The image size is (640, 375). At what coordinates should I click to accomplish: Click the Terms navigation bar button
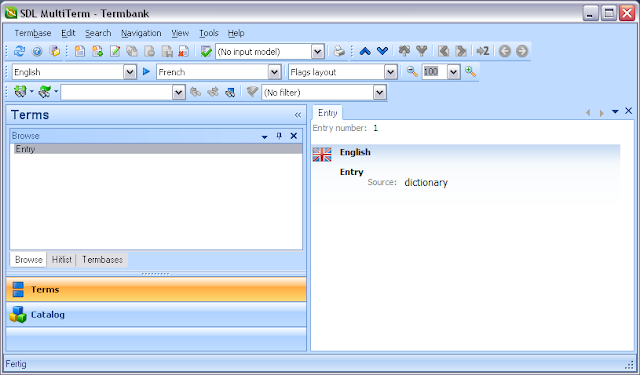[156, 289]
